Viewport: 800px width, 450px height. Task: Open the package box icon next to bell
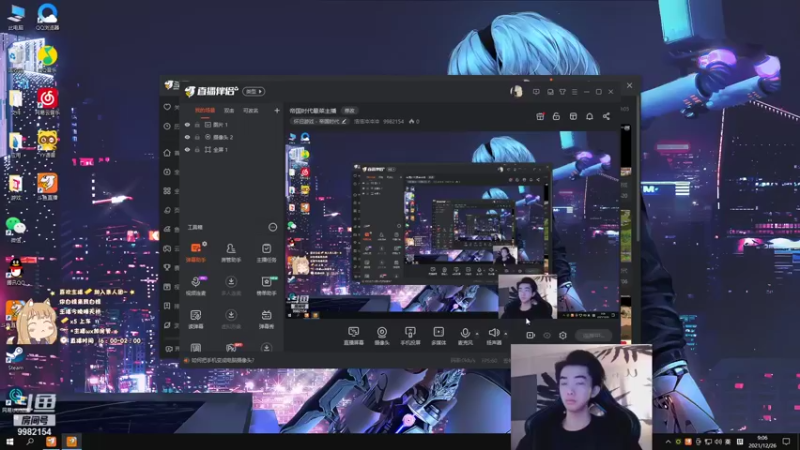coord(573,116)
